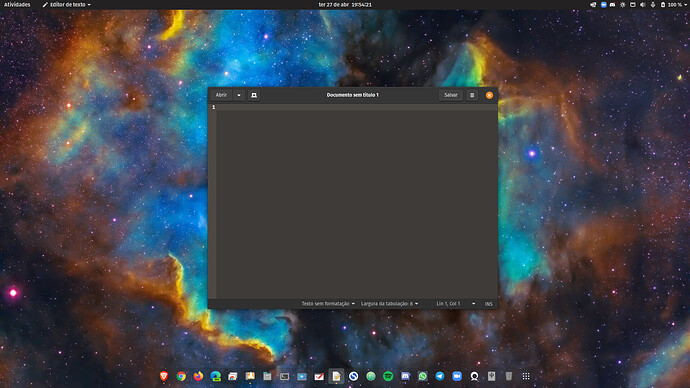The width and height of the screenshot is (690, 388).
Task: Open the hamburger menu in text editor
Action: pos(472,95)
